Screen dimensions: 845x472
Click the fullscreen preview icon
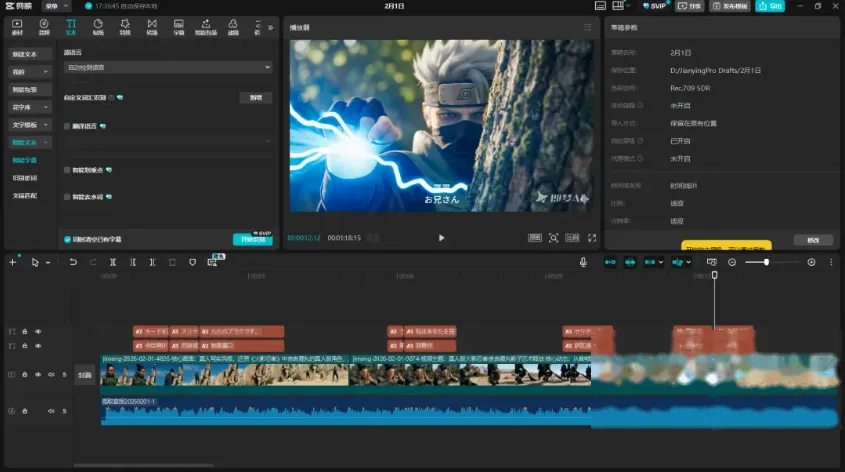[592, 238]
